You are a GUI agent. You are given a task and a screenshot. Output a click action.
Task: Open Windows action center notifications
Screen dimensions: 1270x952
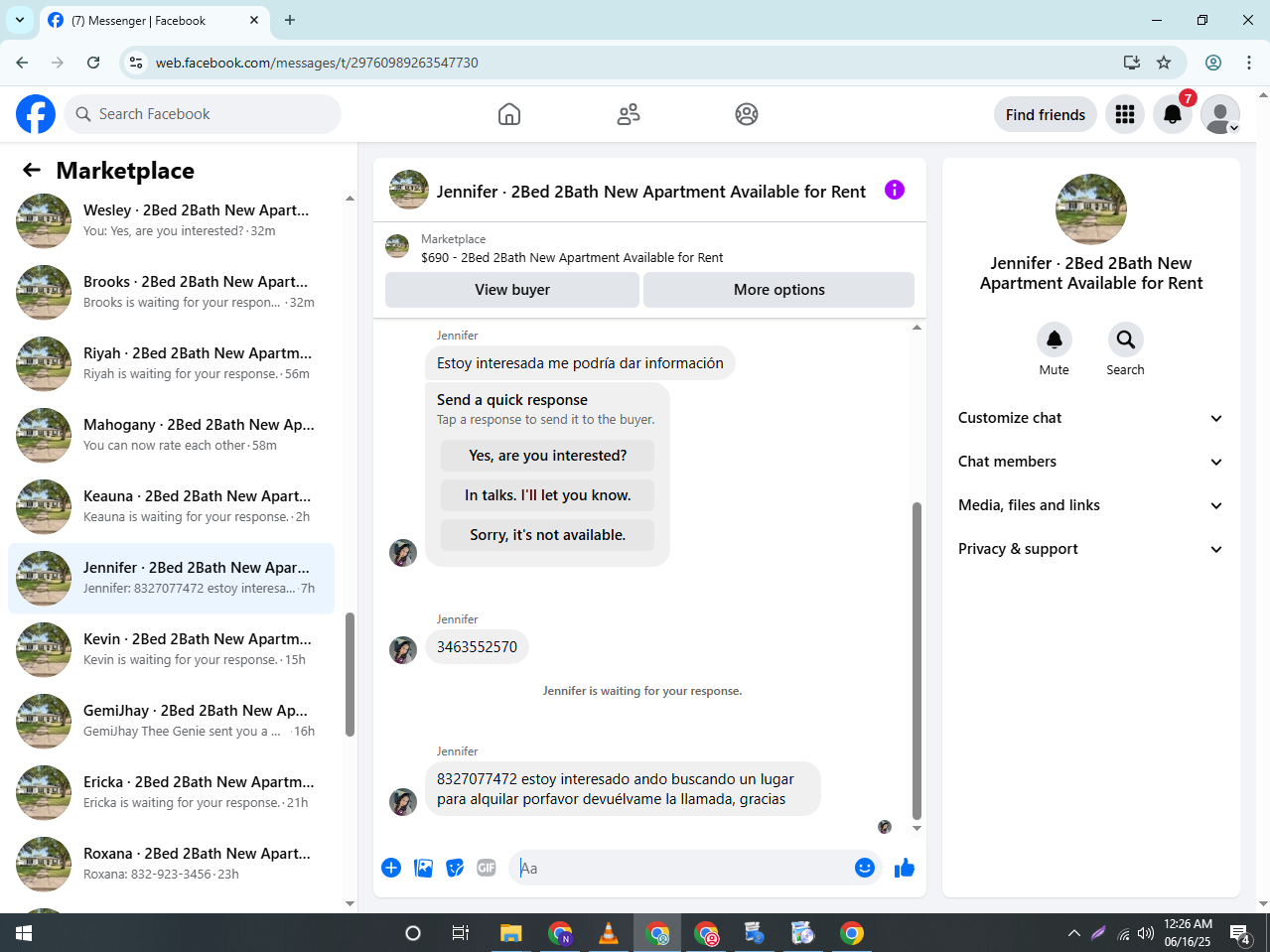1240,933
